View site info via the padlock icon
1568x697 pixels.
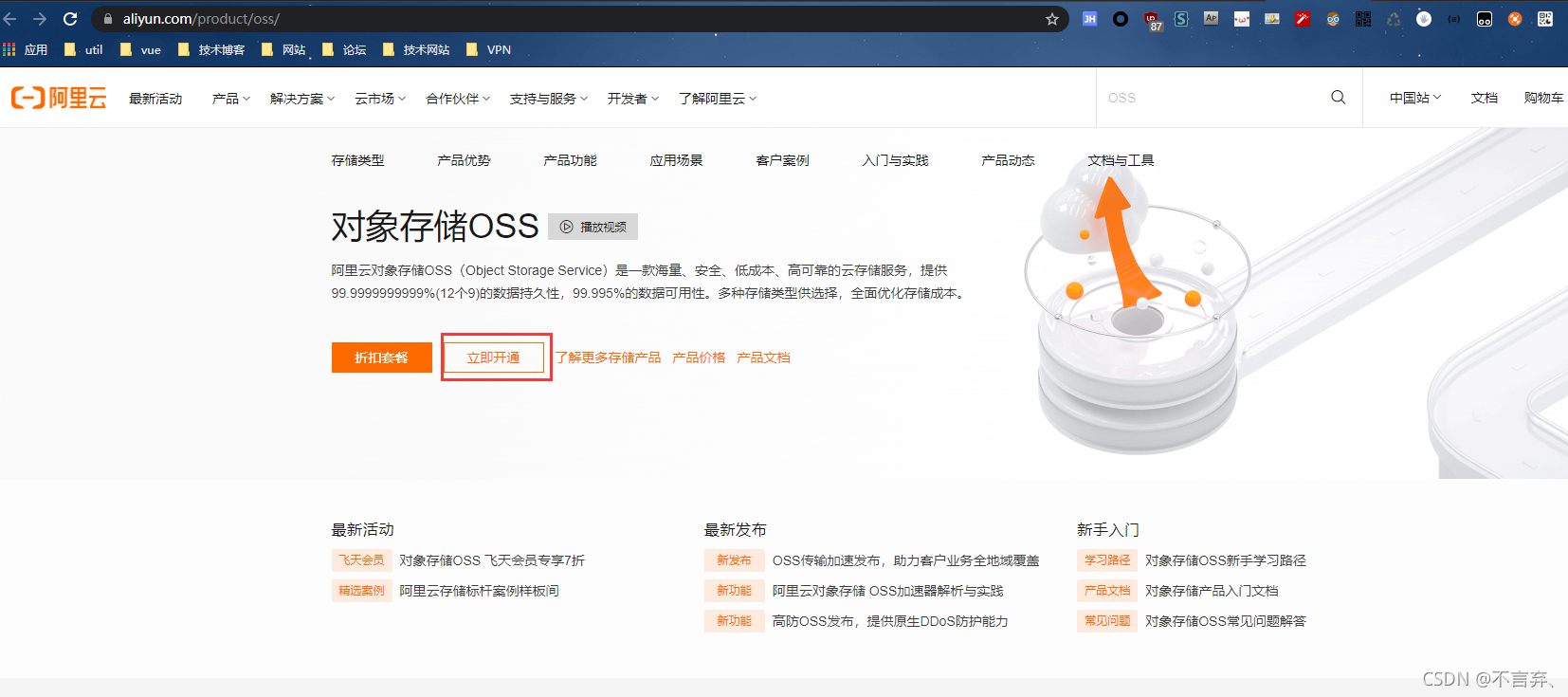point(108,19)
